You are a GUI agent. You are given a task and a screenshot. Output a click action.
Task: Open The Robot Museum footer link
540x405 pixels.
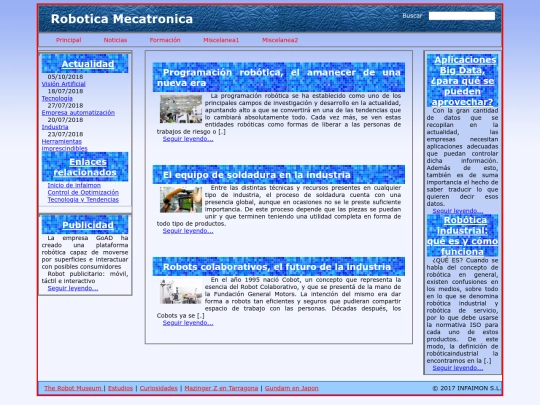73,388
